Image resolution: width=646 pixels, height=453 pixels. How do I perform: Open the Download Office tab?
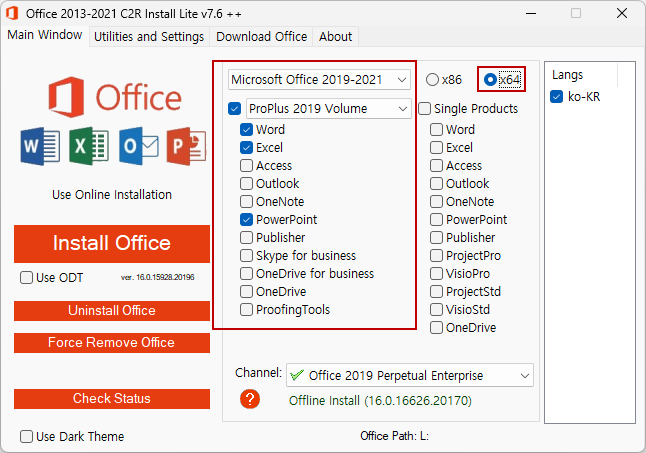[262, 37]
